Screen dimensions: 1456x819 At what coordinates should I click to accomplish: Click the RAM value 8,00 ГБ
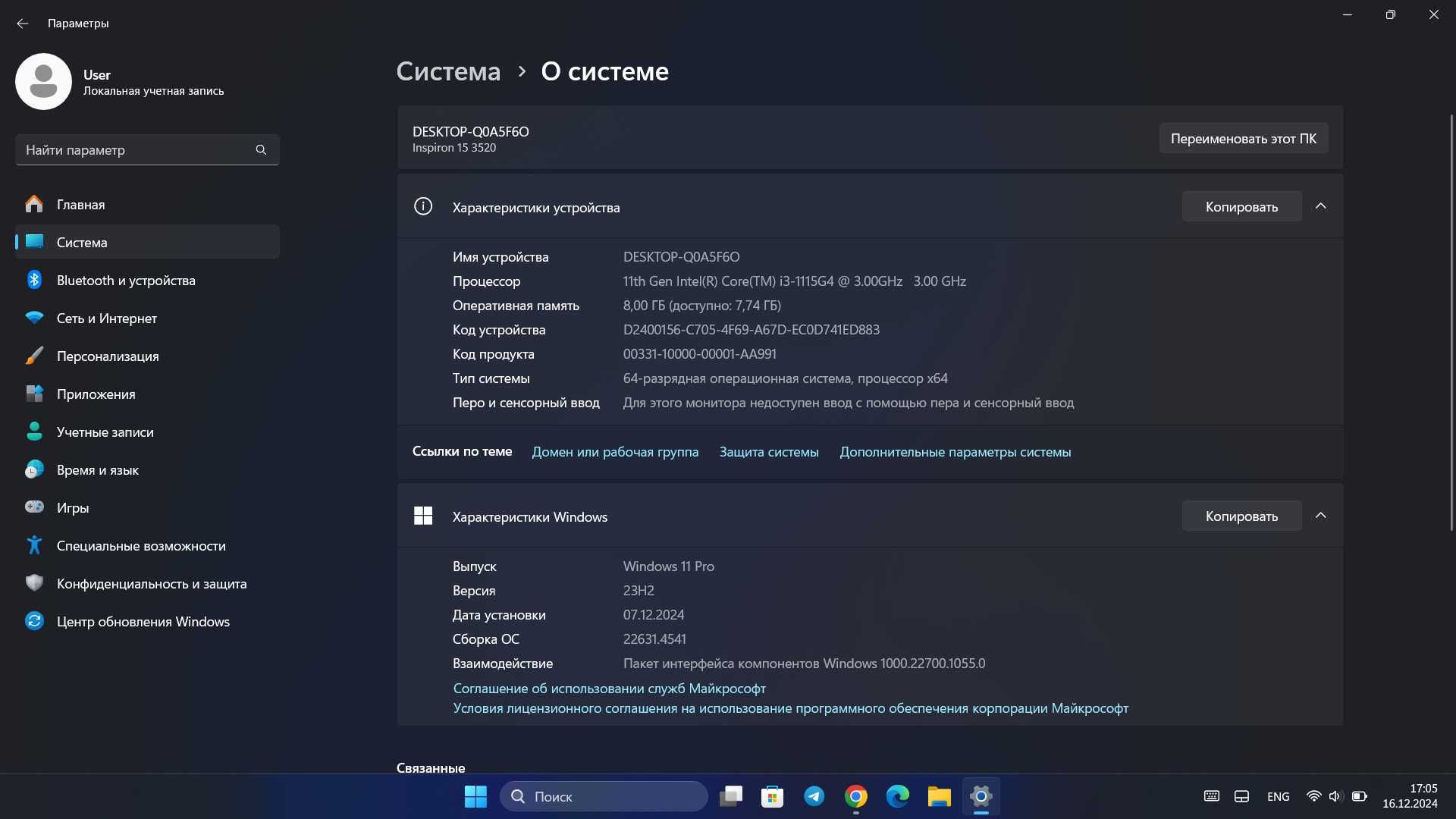[x=702, y=305]
